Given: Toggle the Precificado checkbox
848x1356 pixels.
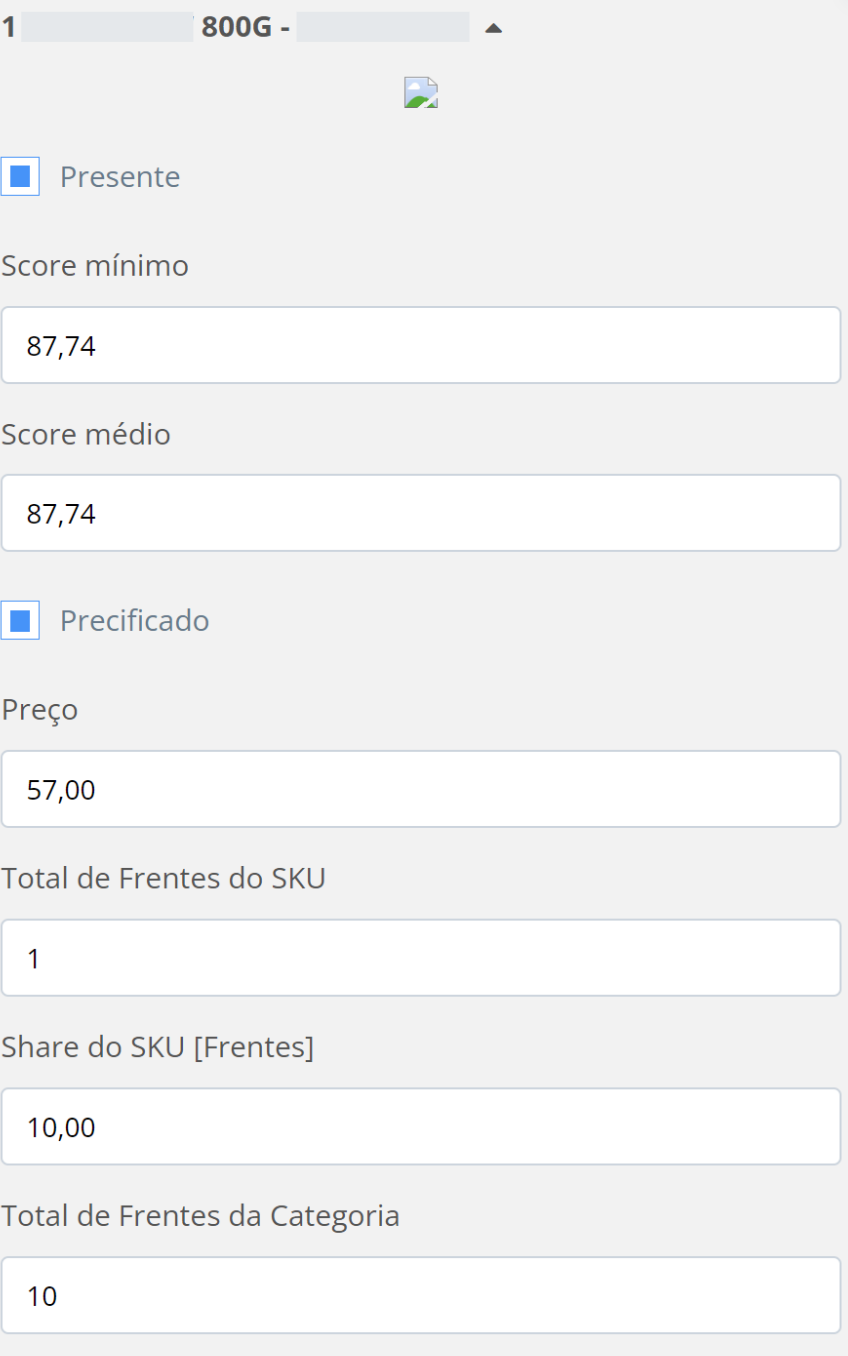Looking at the screenshot, I should coord(20,621).
